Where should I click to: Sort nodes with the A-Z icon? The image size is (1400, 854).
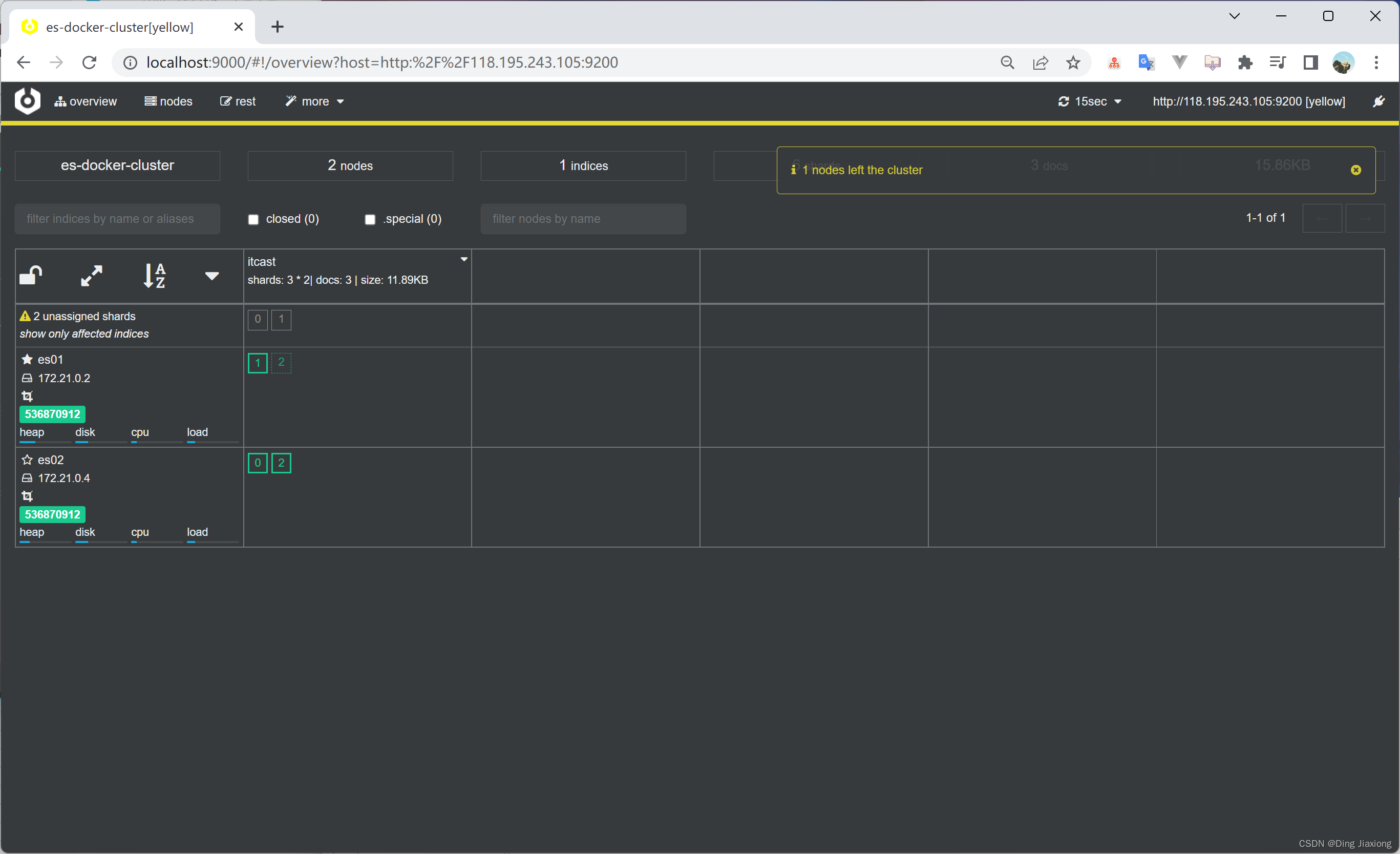[154, 276]
